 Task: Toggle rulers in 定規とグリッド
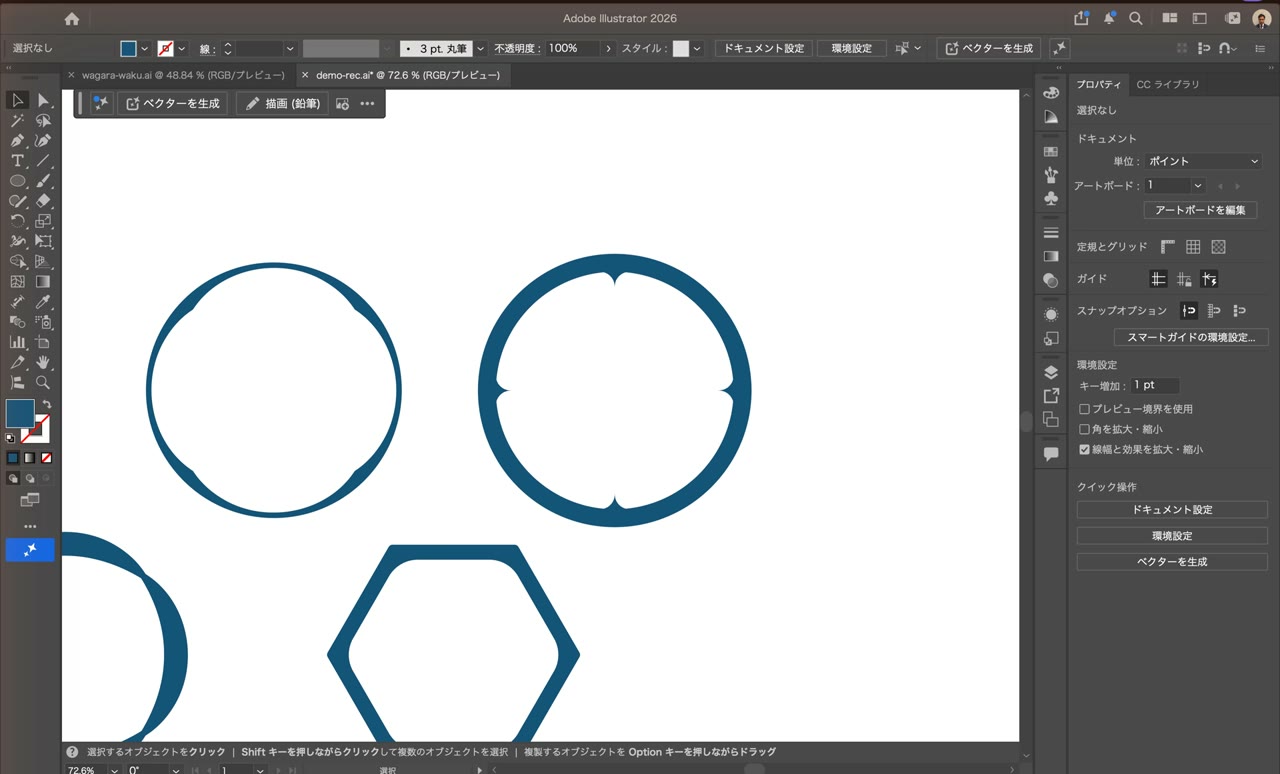1168,247
